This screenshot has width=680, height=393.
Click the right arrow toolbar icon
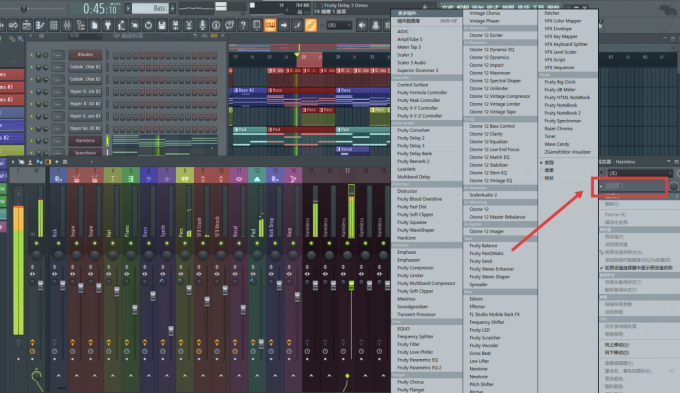[284, 26]
